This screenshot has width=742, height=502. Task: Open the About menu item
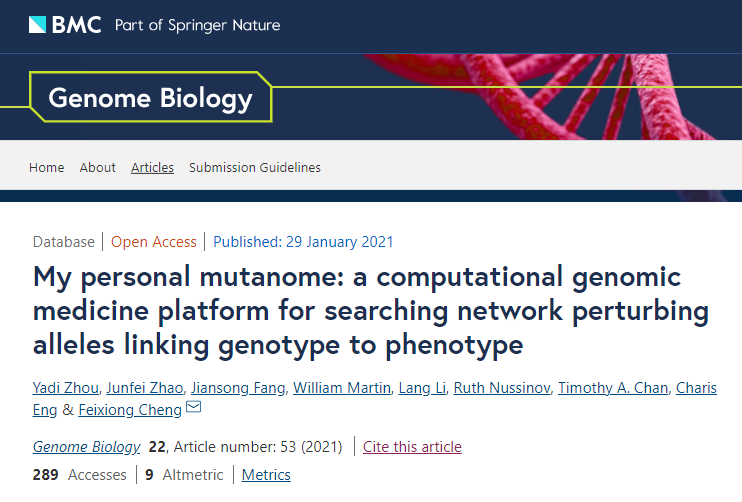pyautogui.click(x=98, y=167)
